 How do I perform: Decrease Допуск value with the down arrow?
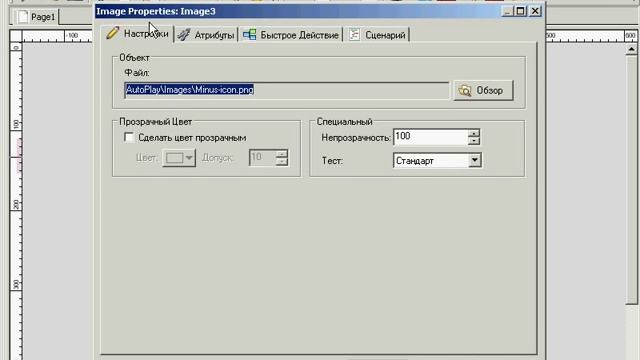point(282,162)
